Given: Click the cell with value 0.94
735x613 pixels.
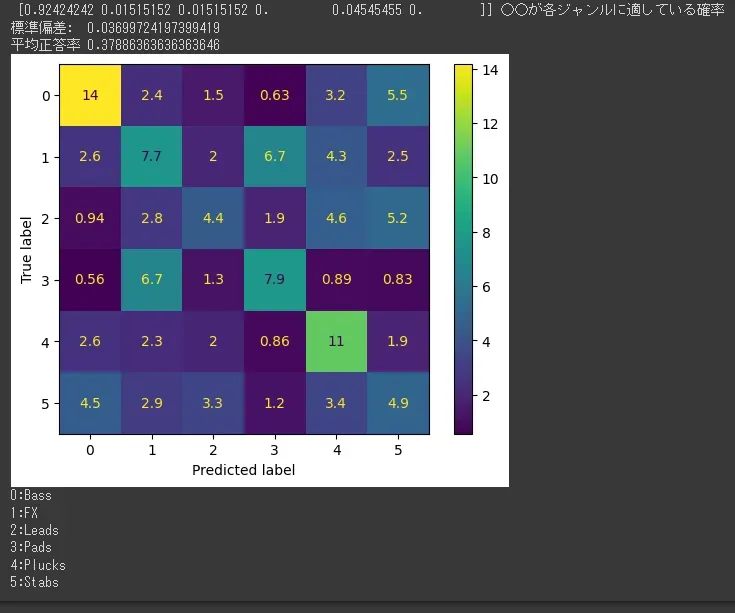Looking at the screenshot, I should 90,219.
